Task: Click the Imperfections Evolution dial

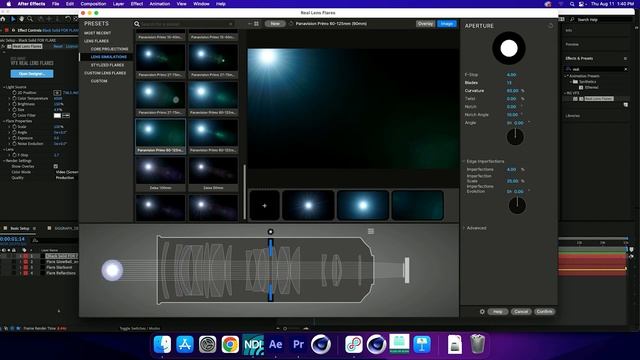Action: point(517,205)
